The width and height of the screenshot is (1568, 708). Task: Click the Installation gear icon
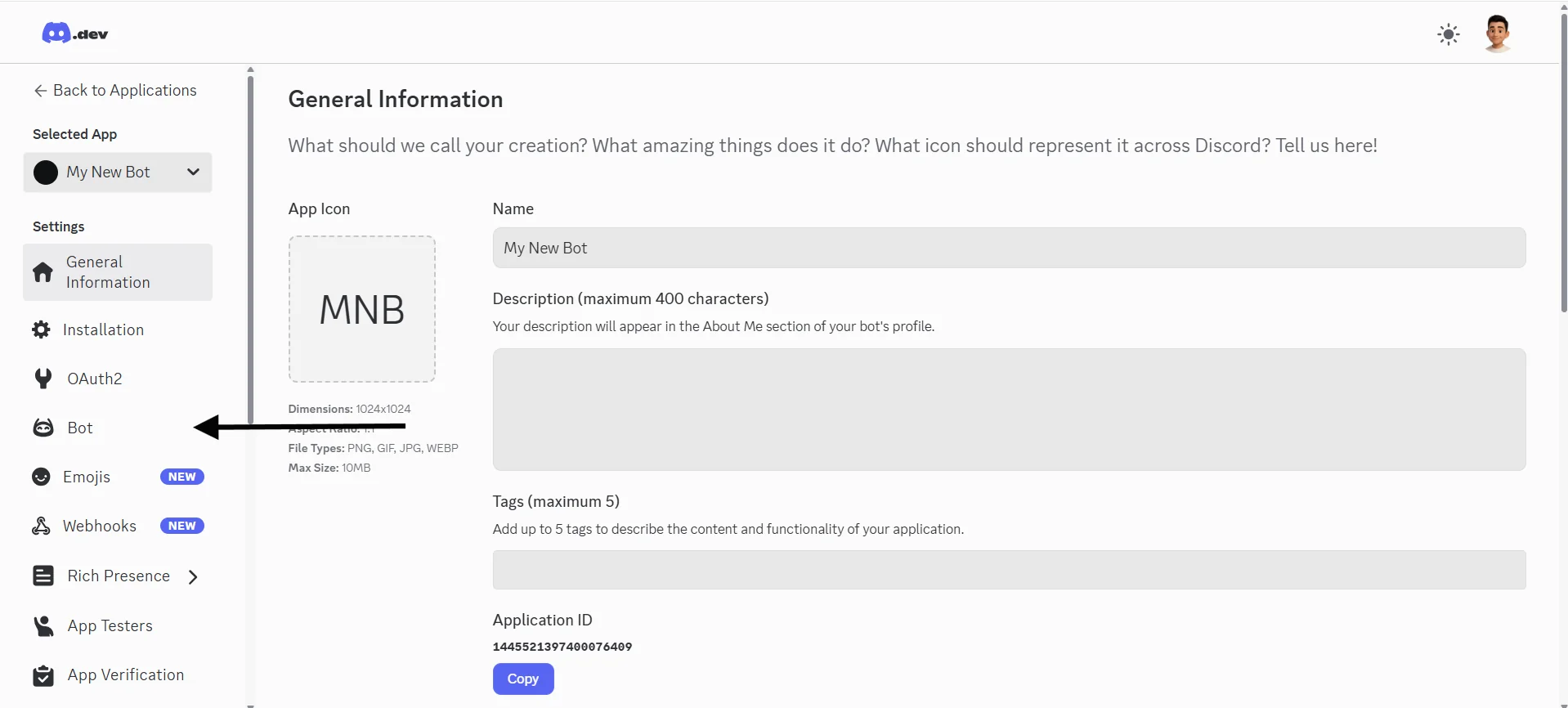[x=41, y=329]
